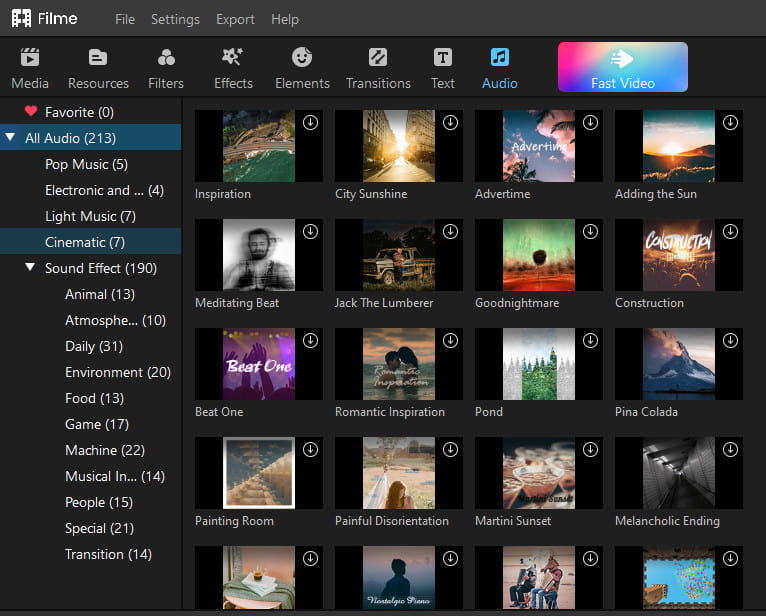
Task: Click the download icon on Inspiration track
Action: coord(310,122)
